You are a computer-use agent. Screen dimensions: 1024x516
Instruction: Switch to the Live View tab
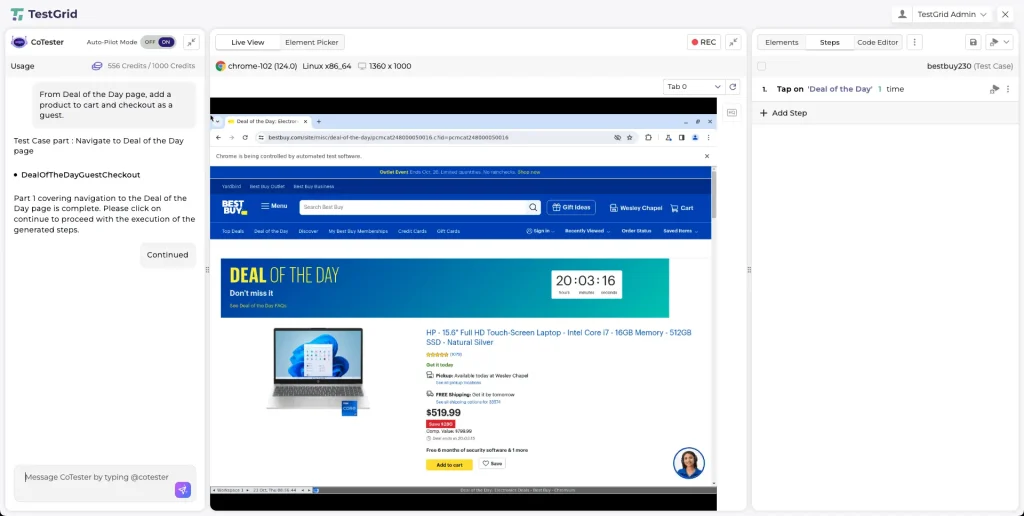248,42
